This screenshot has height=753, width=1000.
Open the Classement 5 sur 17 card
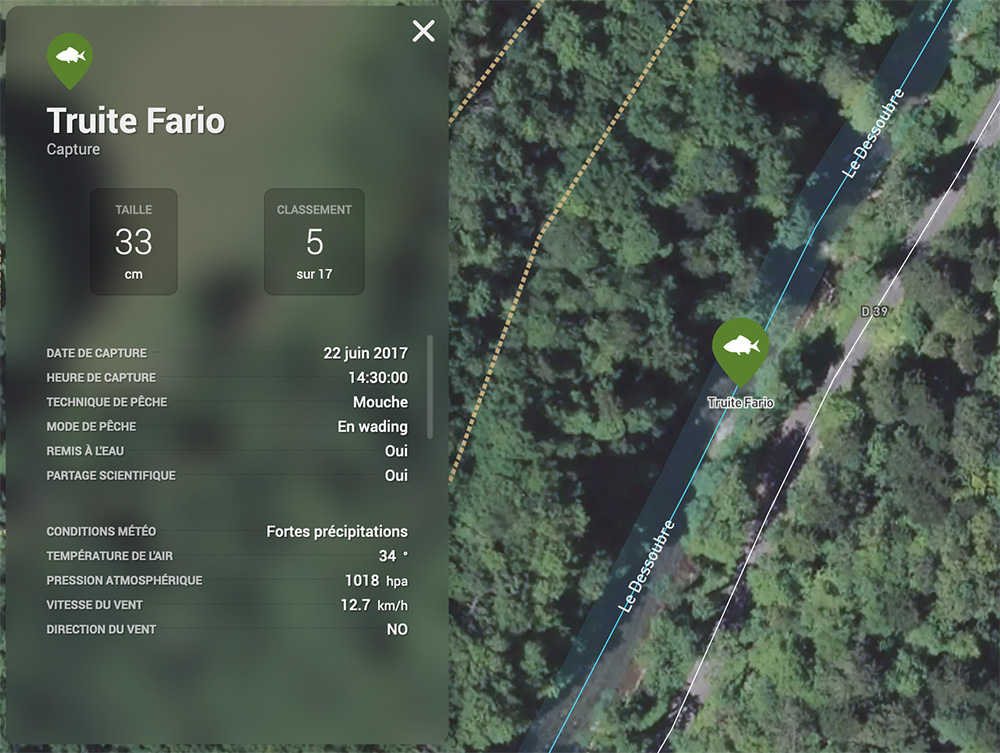(x=314, y=242)
